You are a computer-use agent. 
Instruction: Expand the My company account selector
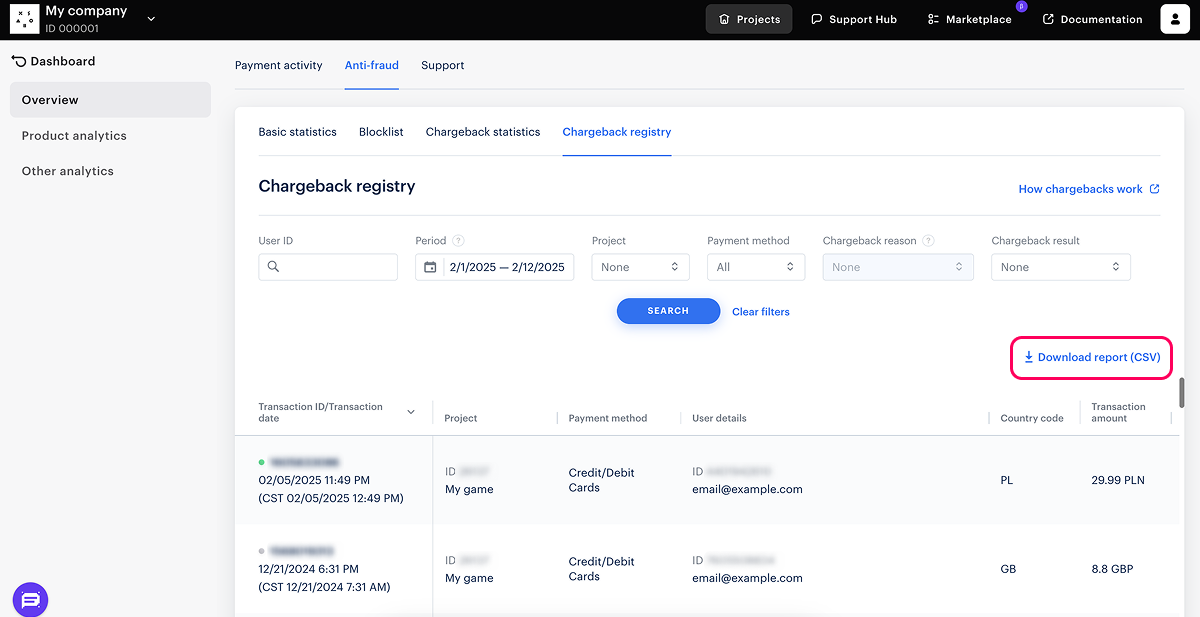(x=151, y=19)
